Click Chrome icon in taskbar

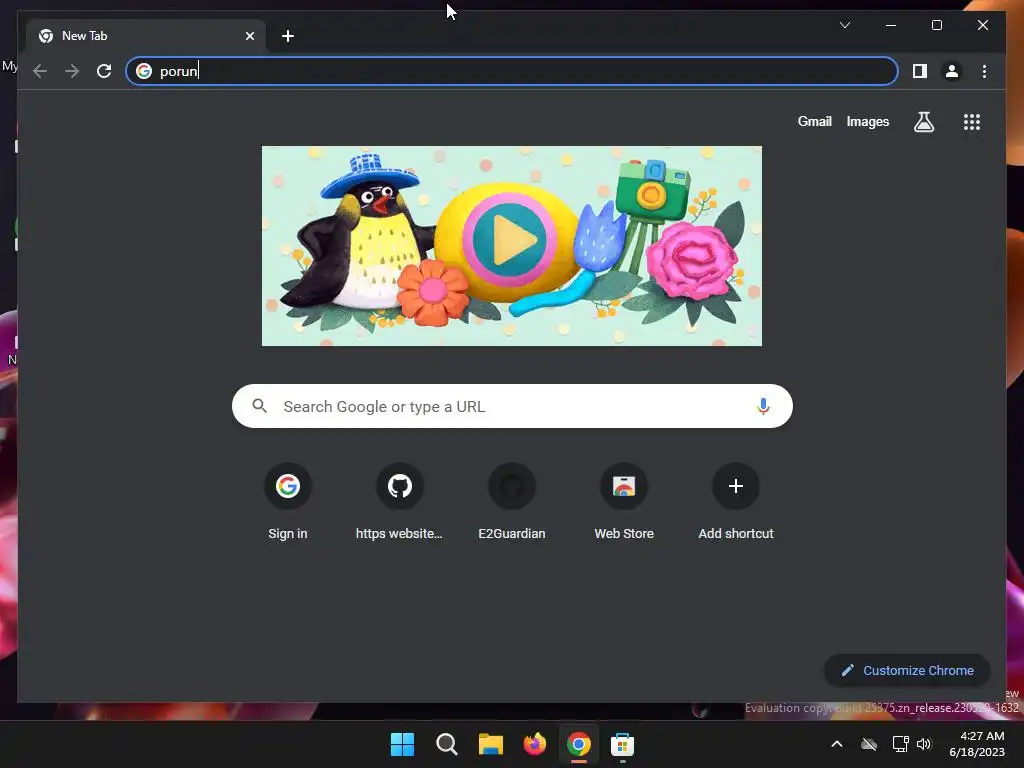point(579,744)
